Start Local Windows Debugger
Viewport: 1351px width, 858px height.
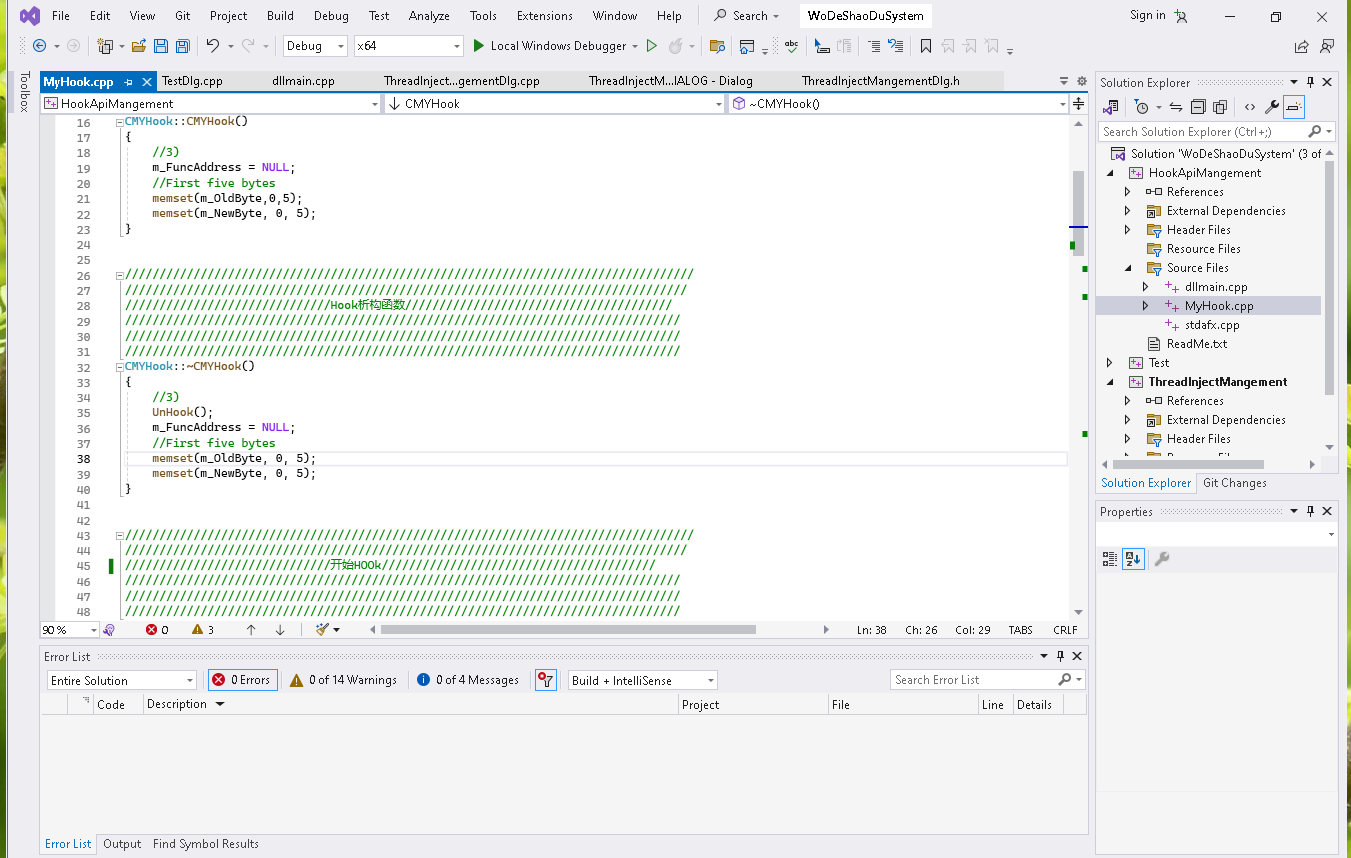(549, 46)
